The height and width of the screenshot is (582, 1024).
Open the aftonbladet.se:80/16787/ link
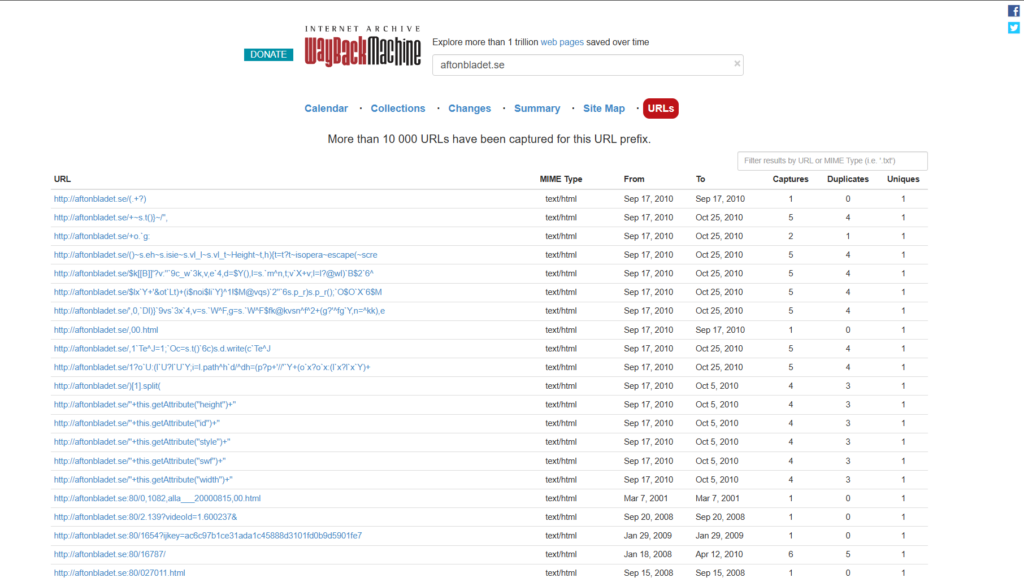click(x=110, y=554)
